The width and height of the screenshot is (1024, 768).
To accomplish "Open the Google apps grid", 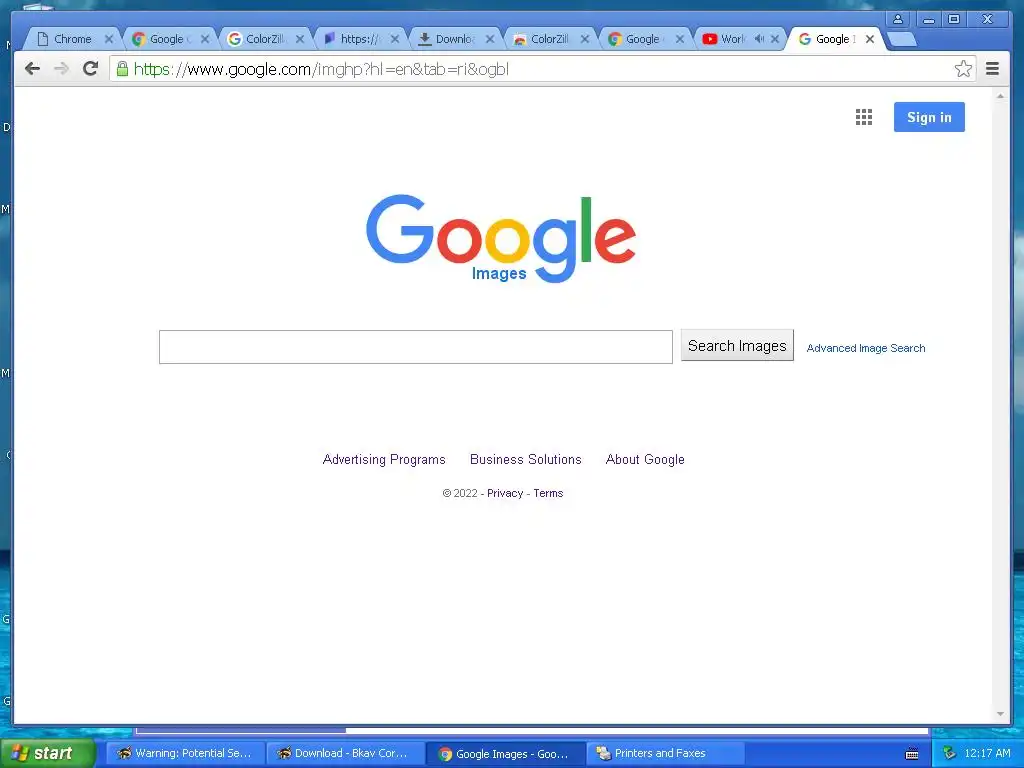I will [x=863, y=118].
